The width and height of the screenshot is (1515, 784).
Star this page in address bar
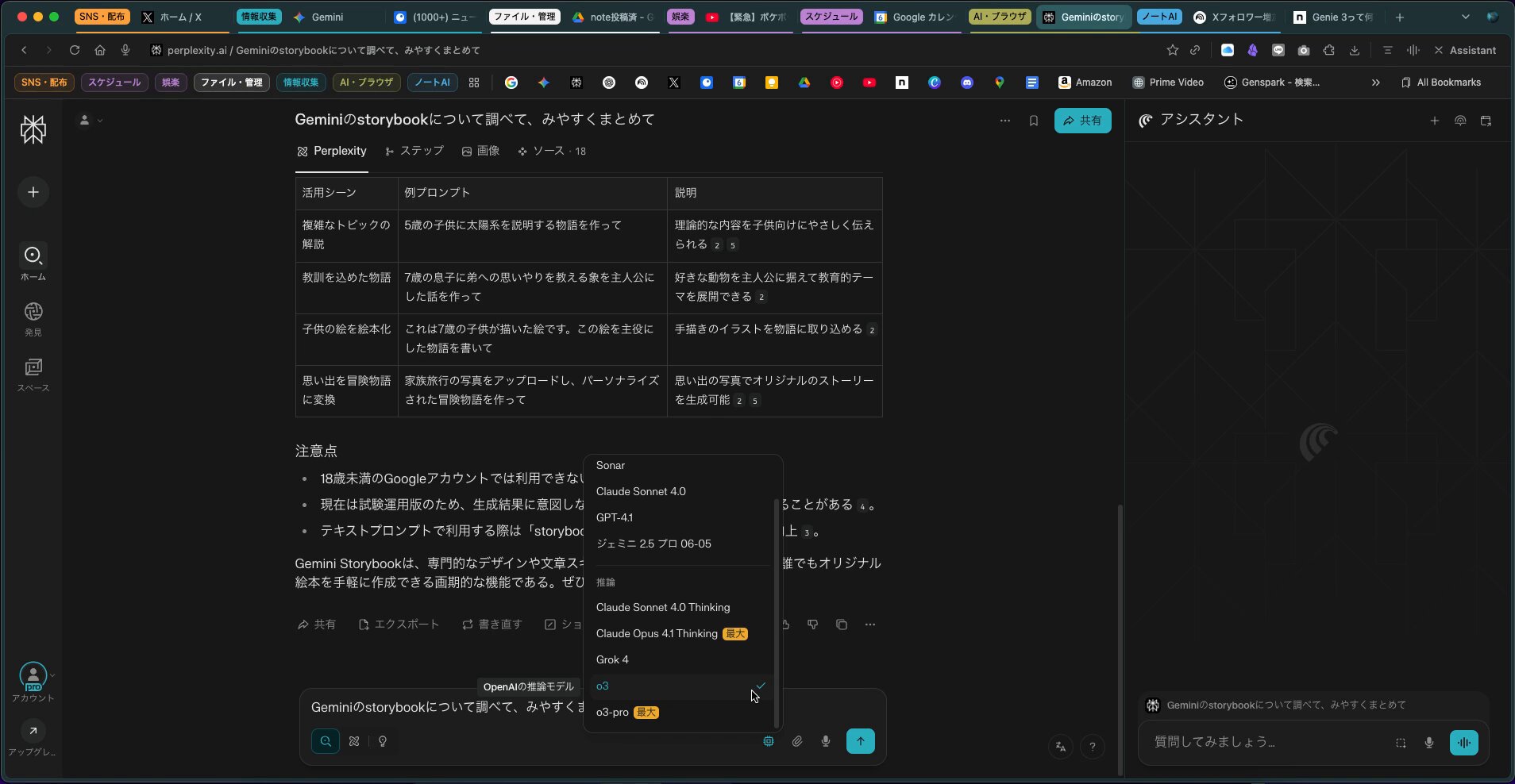pos(1173,50)
